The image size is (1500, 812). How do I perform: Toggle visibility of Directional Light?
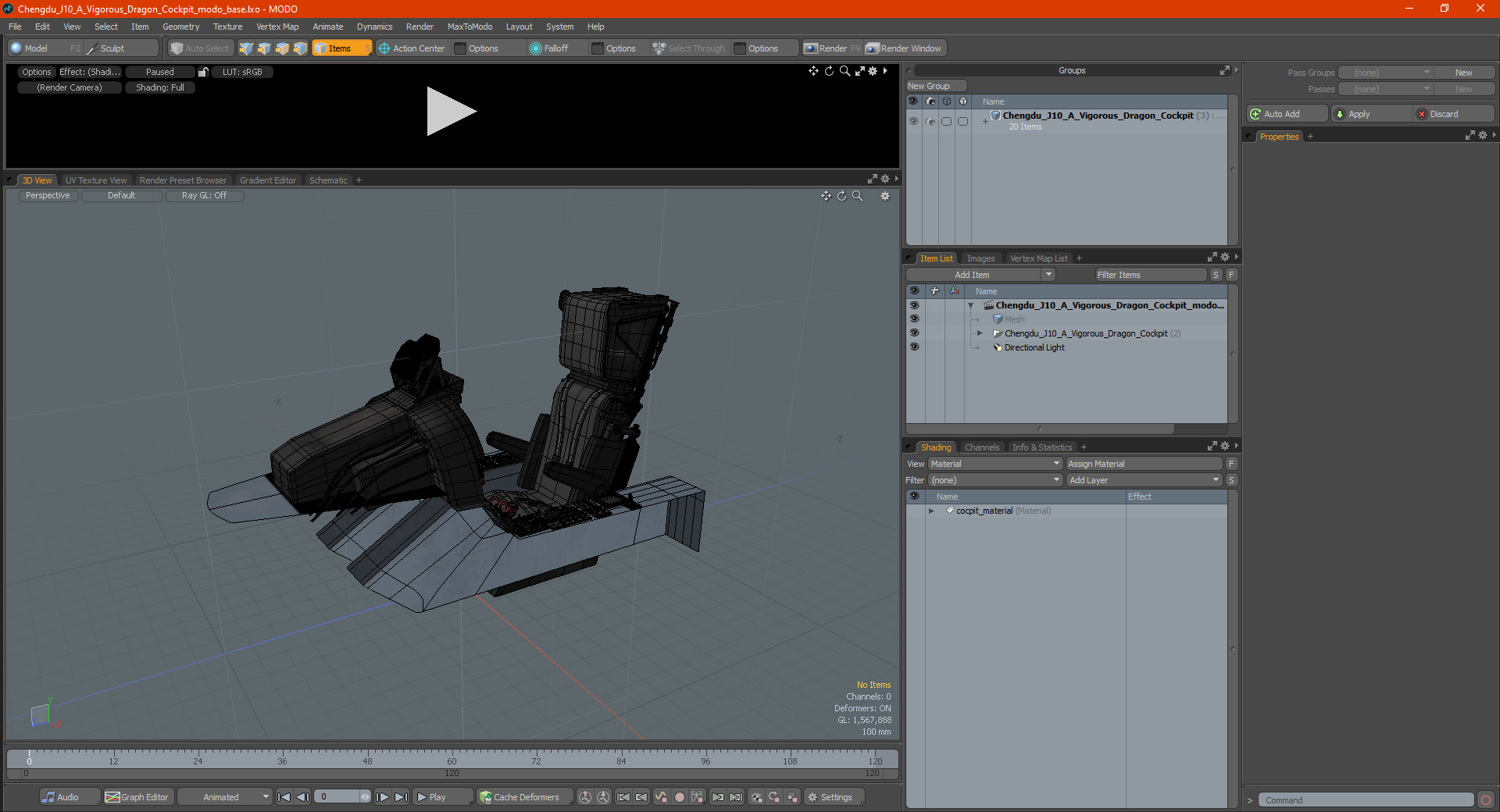pyautogui.click(x=914, y=347)
